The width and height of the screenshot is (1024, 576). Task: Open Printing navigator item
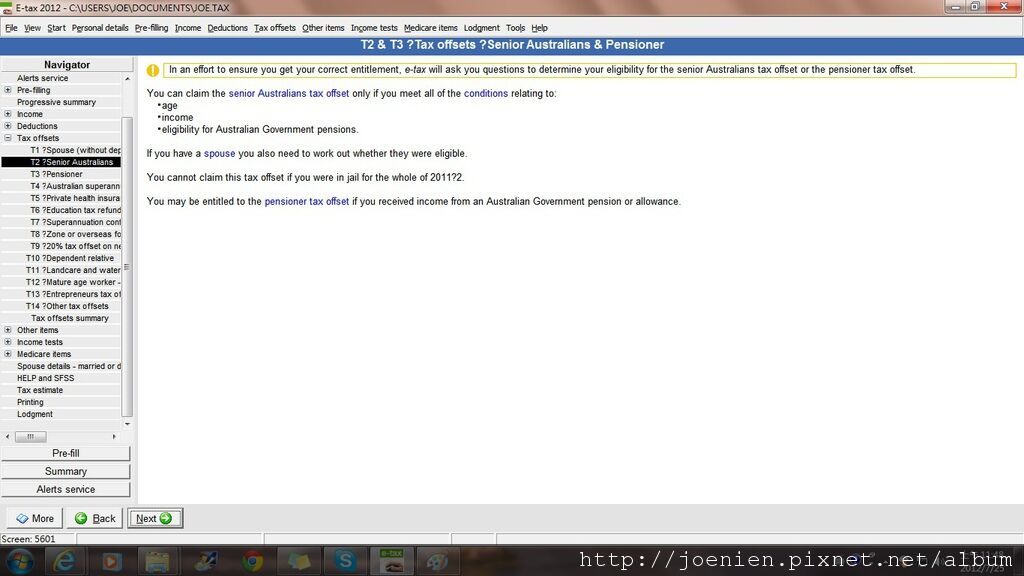(30, 402)
